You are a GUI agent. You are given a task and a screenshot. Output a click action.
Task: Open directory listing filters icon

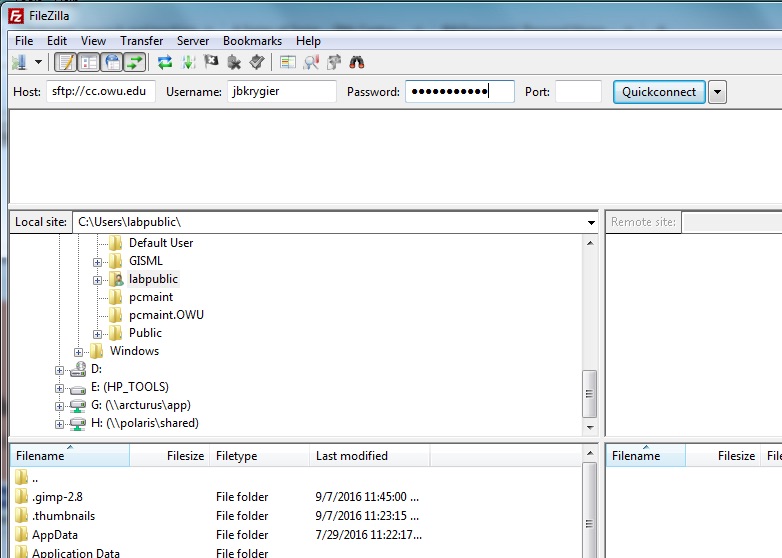point(288,62)
